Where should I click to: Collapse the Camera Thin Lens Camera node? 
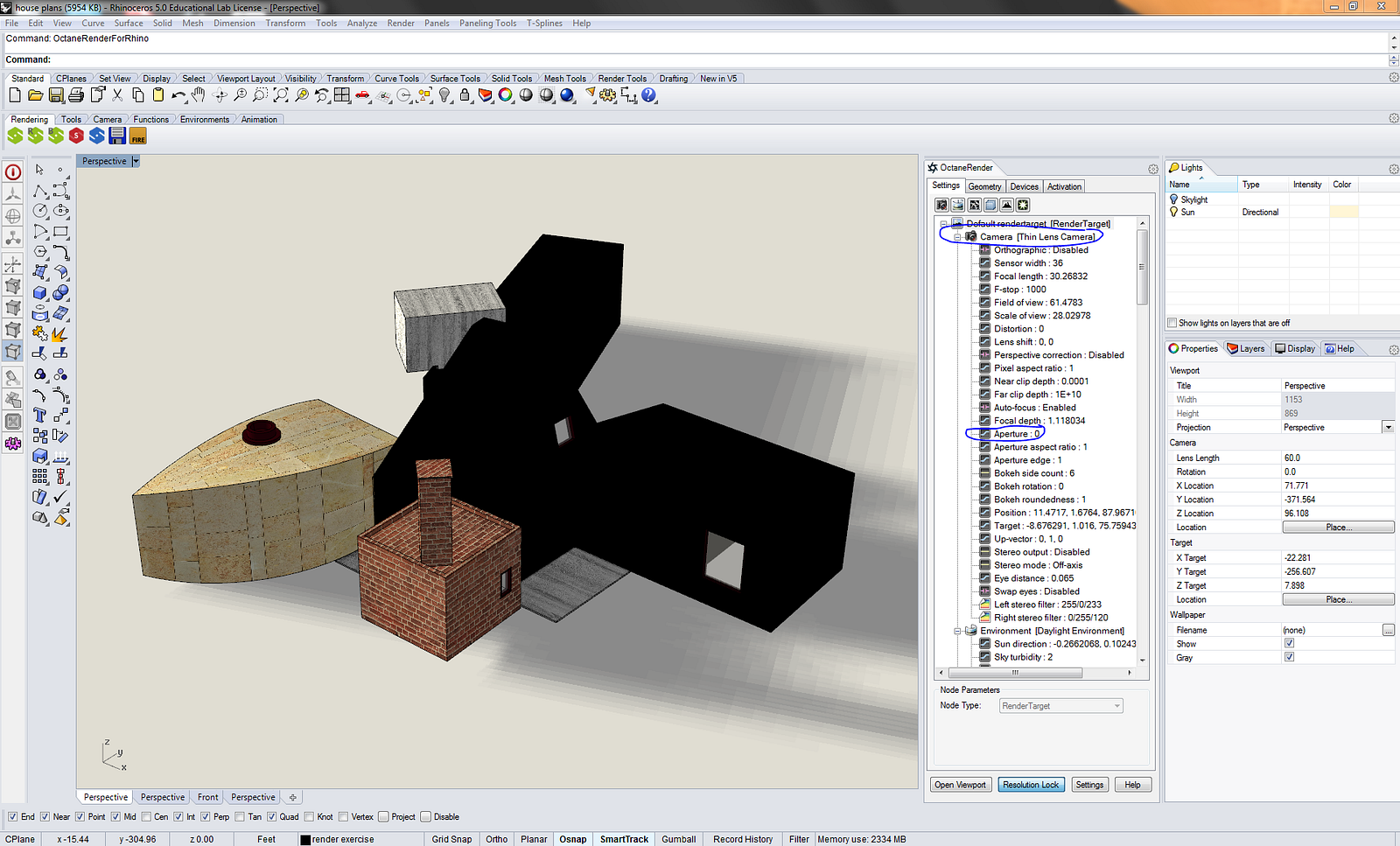coord(957,237)
